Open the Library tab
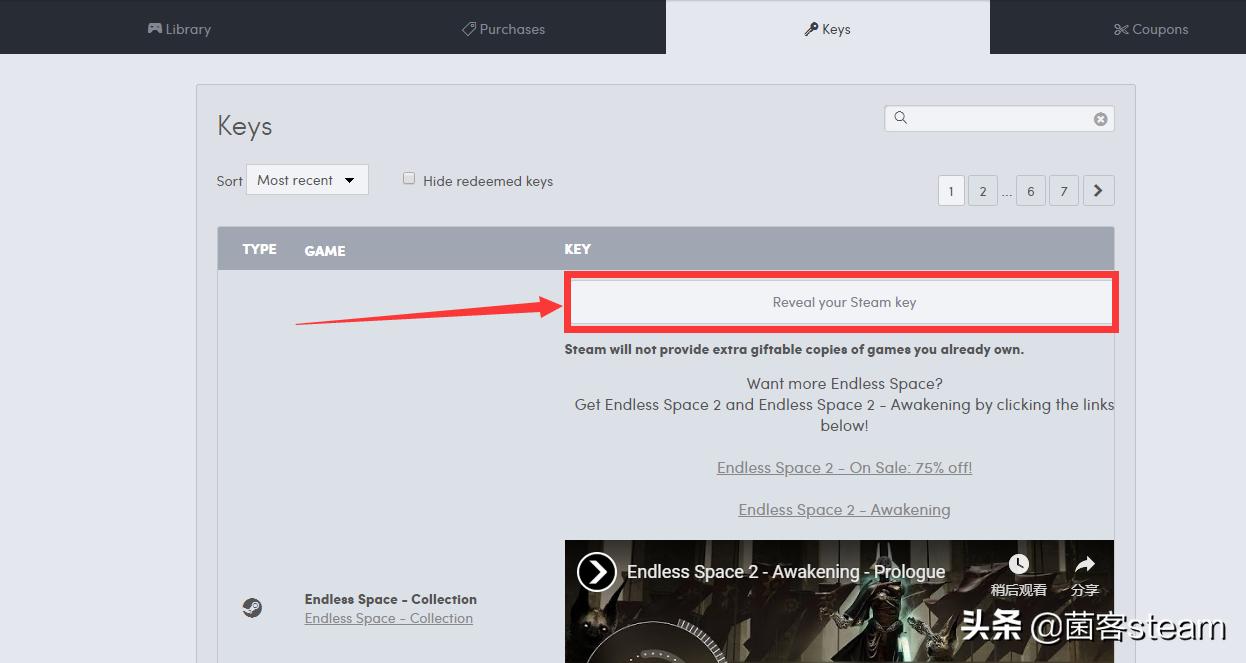Screen dimensions: 1246x663 pyautogui.click(x=180, y=29)
